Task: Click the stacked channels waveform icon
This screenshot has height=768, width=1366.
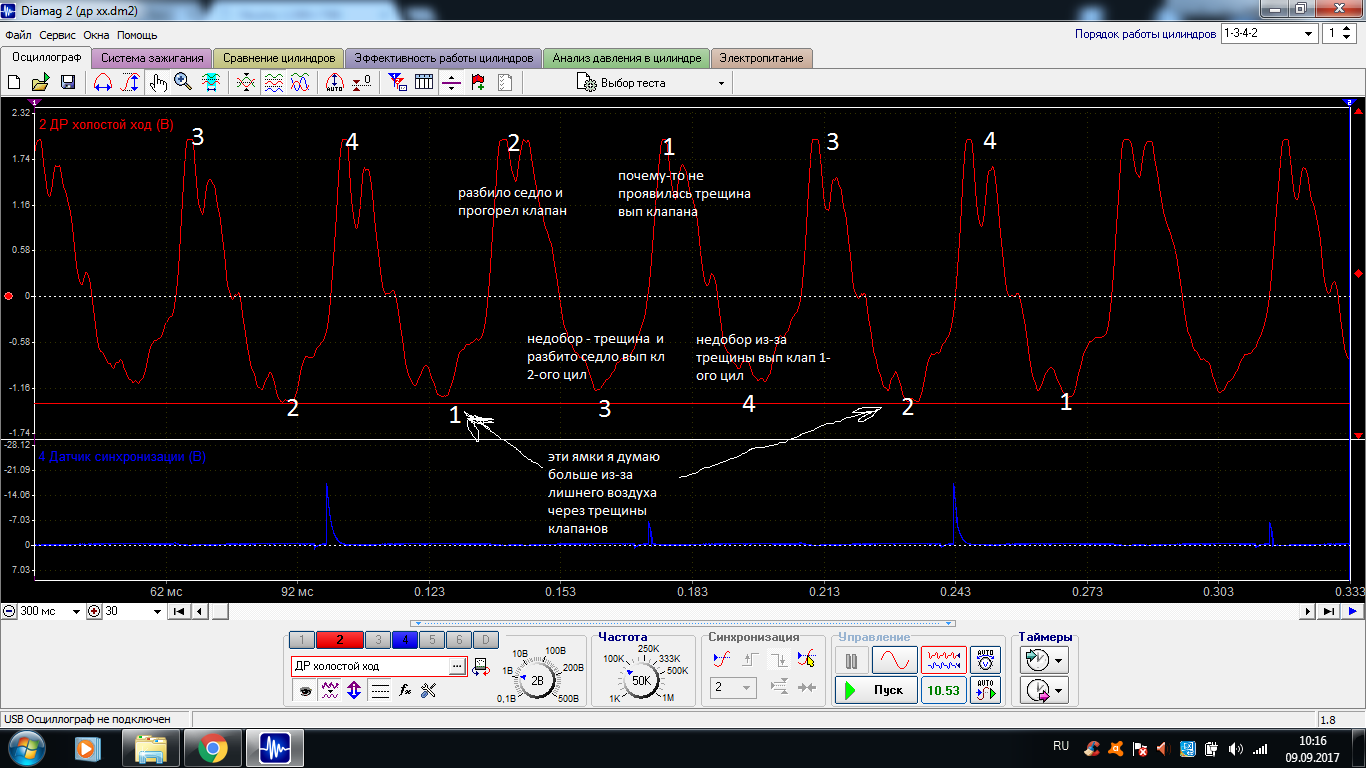Action: click(x=272, y=83)
